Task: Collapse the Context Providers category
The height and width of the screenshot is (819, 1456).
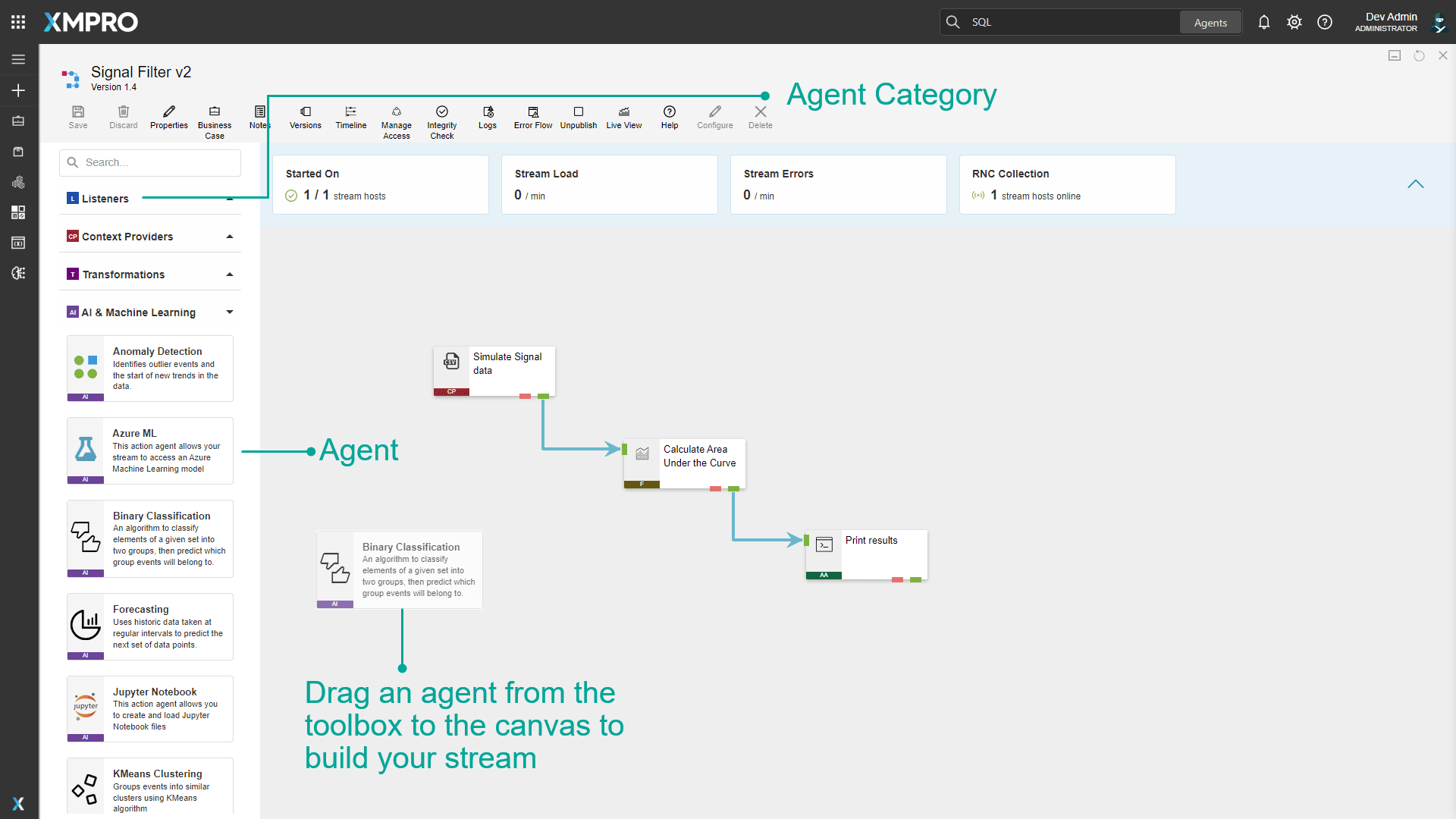Action: [229, 236]
